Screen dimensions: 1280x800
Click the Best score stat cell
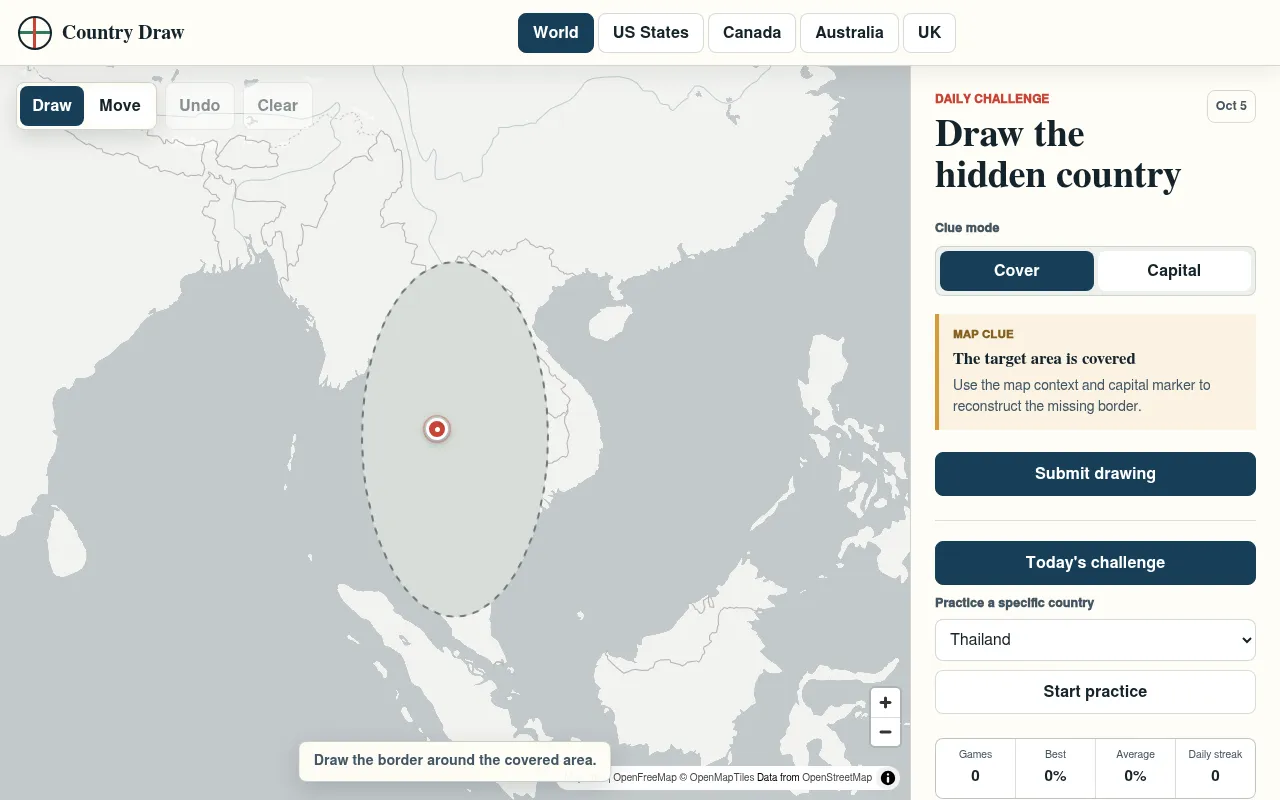point(1055,767)
